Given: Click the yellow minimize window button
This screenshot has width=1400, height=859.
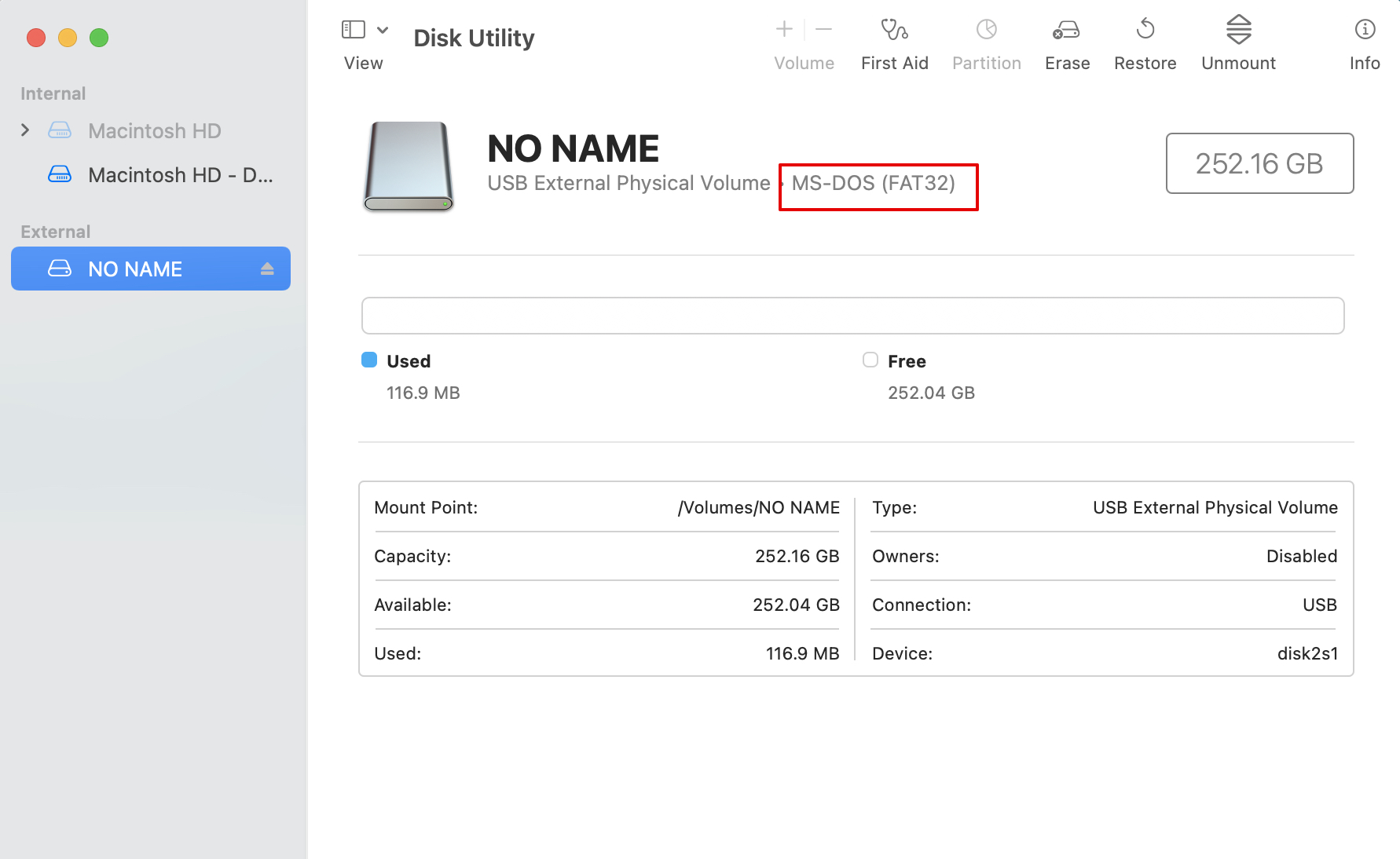Looking at the screenshot, I should (x=68, y=38).
